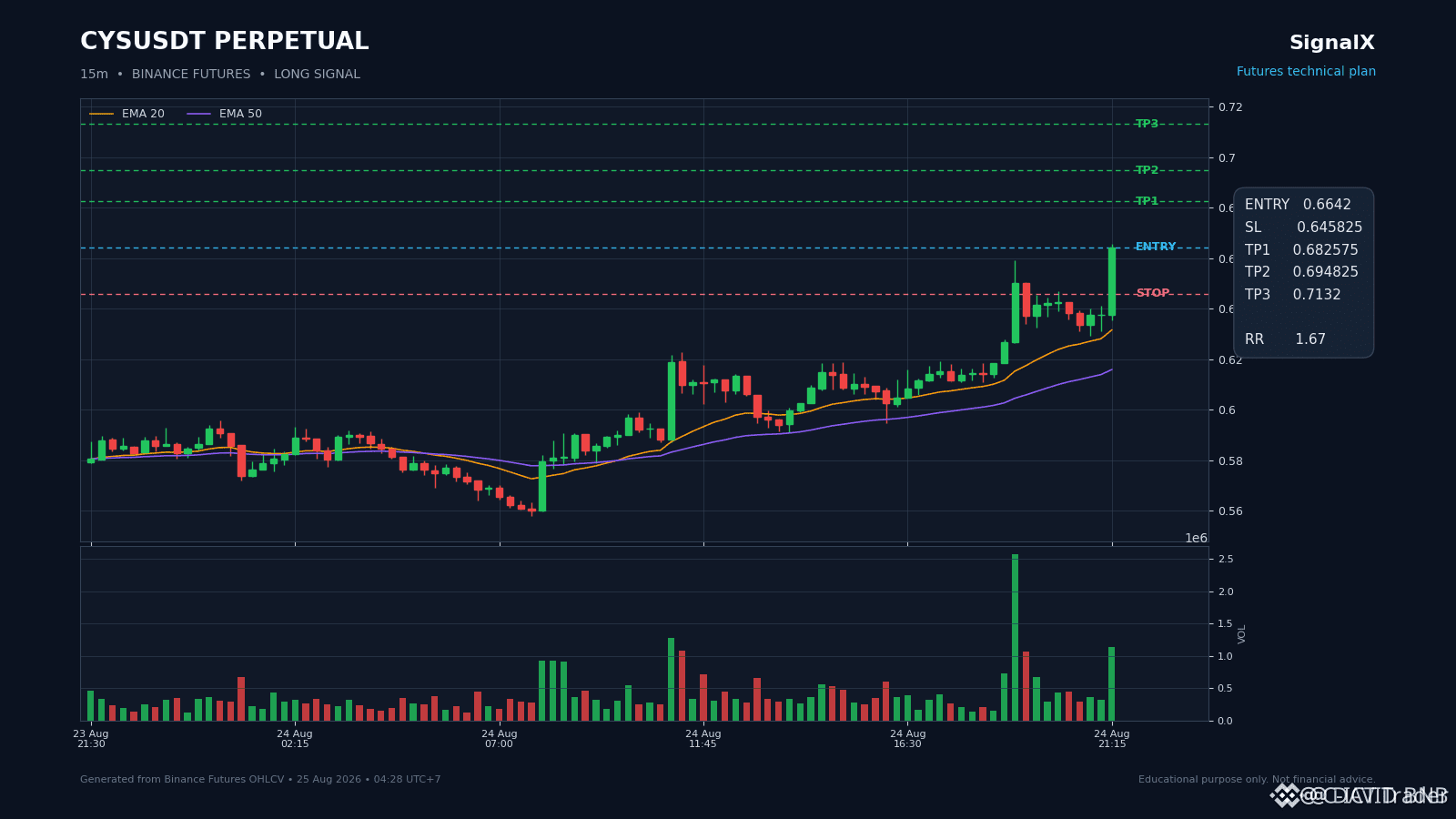Click the vertical VOL axis title
The image size is (1456, 819).
click(x=1242, y=634)
